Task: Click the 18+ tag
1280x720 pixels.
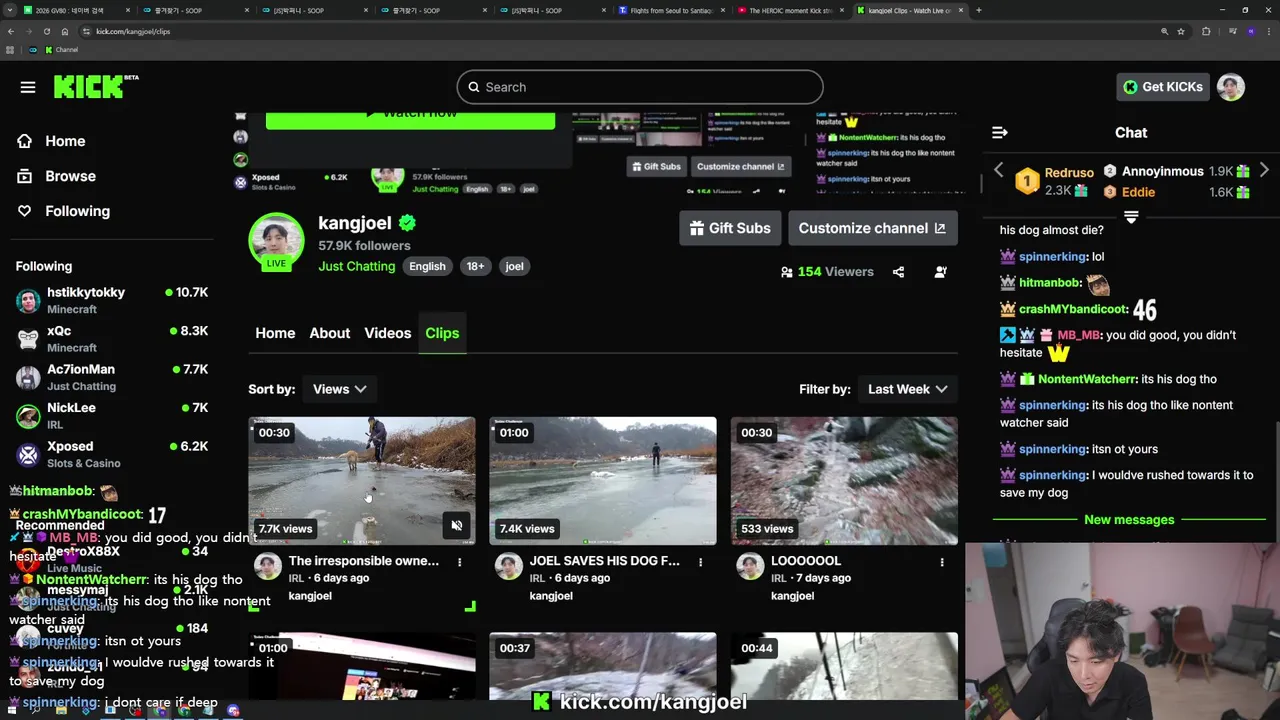Action: pos(475,266)
